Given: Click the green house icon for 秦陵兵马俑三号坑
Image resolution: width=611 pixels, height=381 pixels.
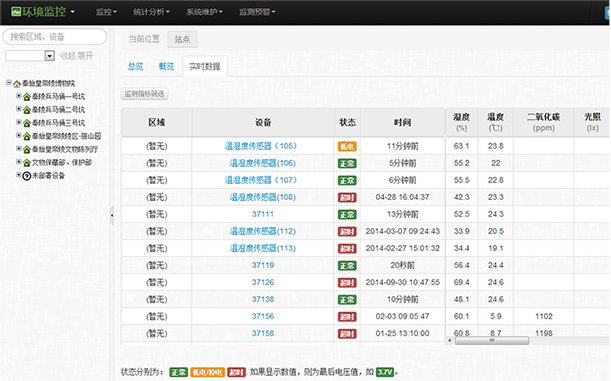Looking at the screenshot, I should (26, 123).
